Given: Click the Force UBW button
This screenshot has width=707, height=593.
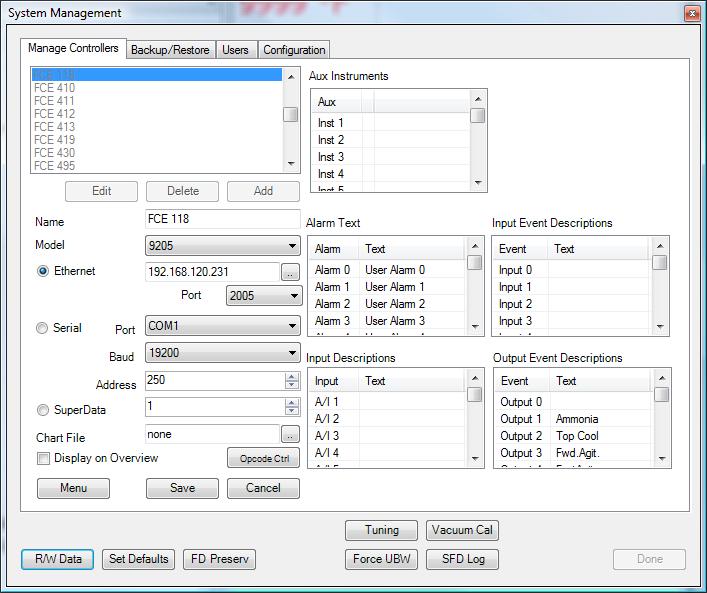Looking at the screenshot, I should click(x=381, y=559).
